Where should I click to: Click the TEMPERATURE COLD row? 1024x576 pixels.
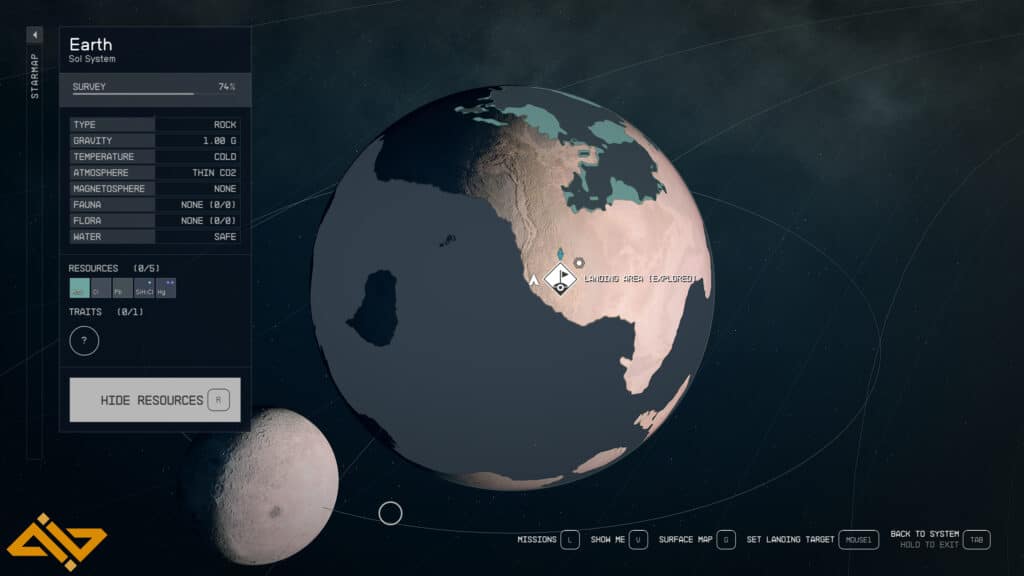pos(155,157)
